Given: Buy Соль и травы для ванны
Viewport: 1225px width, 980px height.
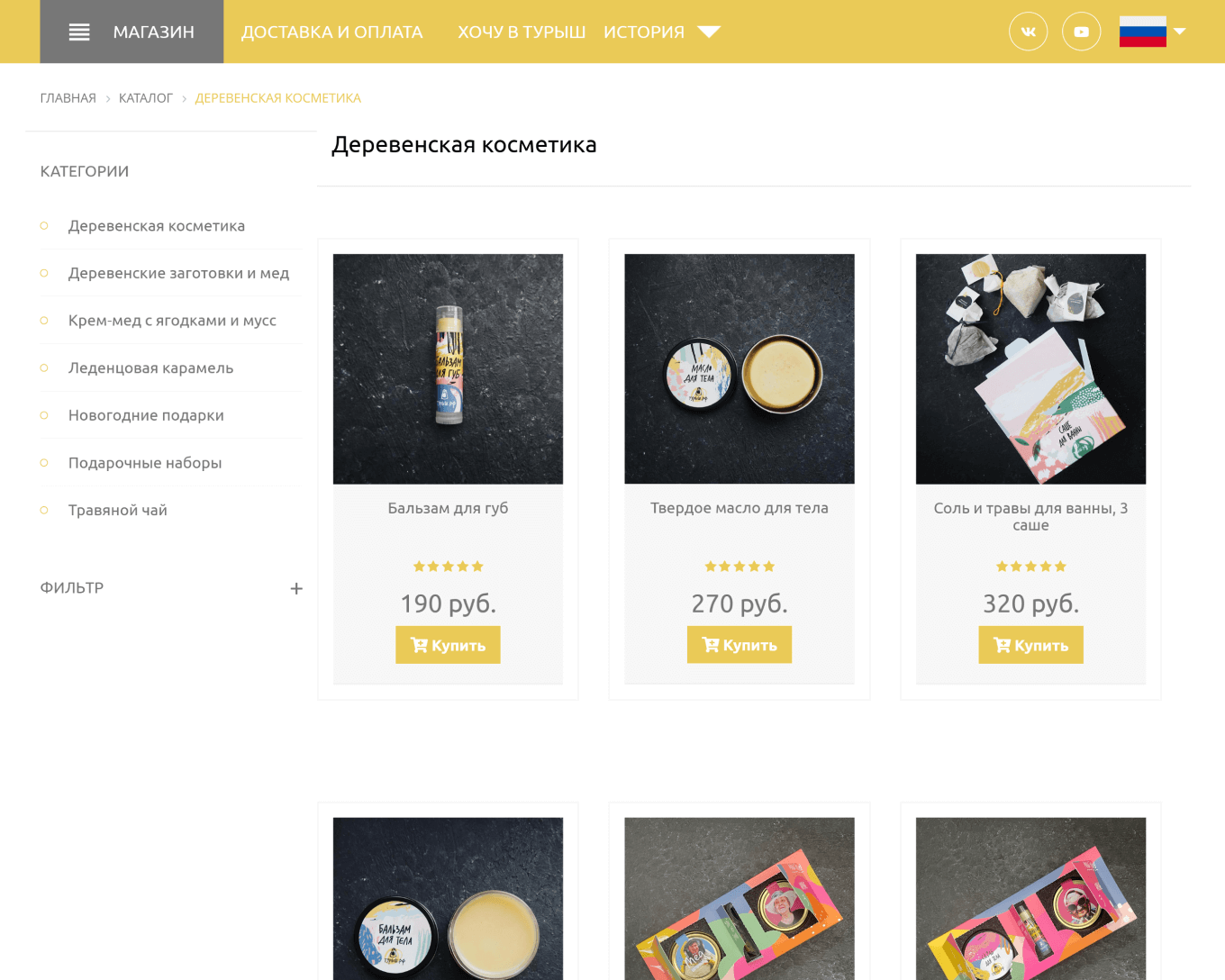Looking at the screenshot, I should click(1030, 645).
